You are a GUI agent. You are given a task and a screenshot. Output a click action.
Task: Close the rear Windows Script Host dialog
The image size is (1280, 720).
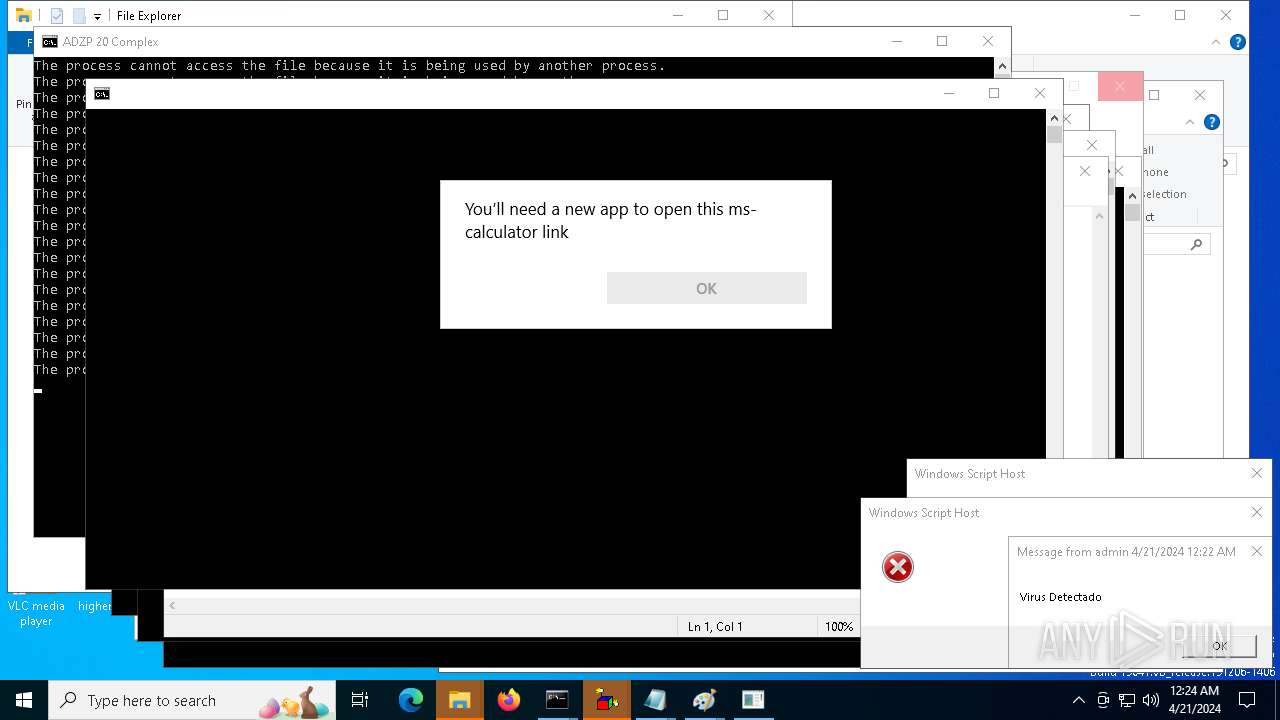click(1257, 473)
